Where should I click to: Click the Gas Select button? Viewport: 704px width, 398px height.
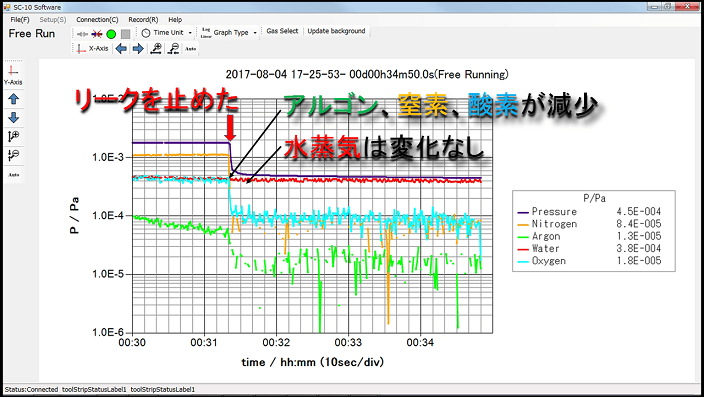(282, 31)
